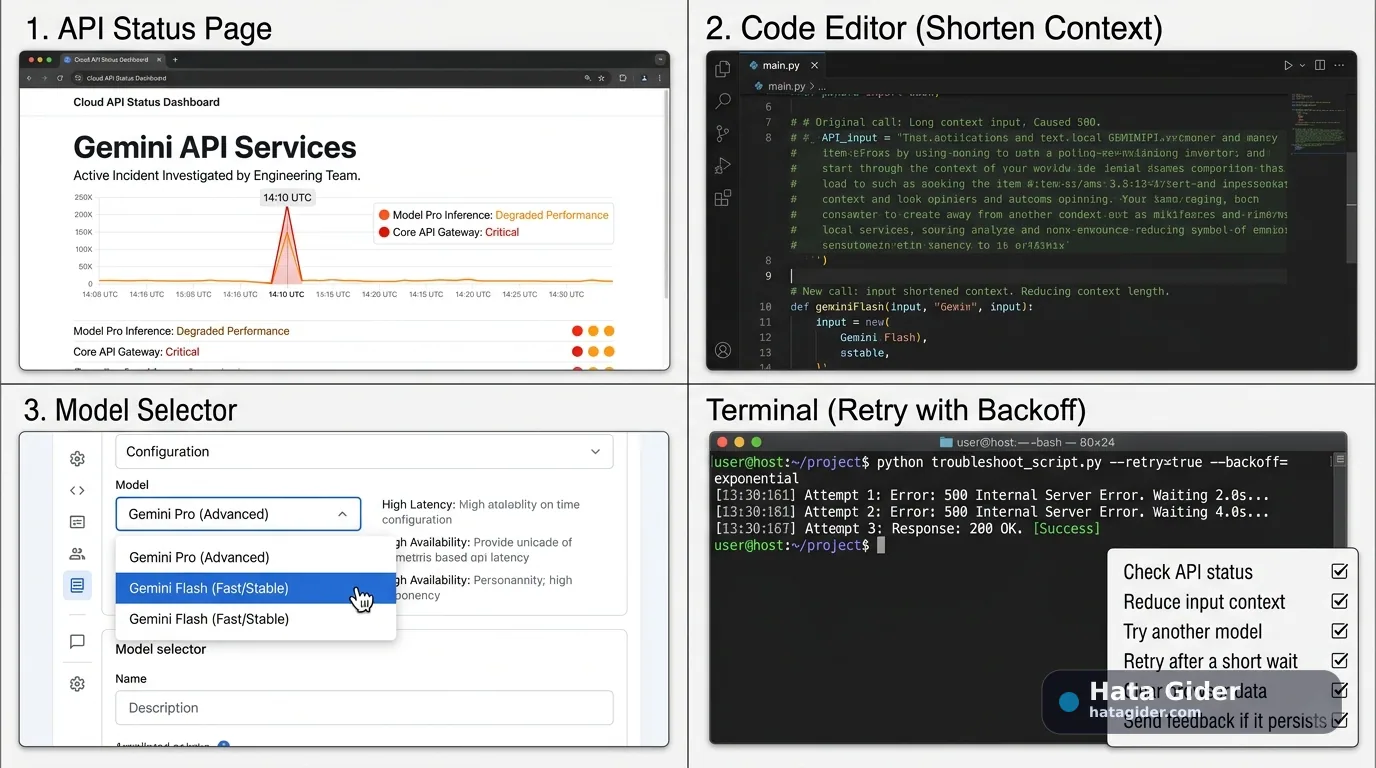Click the terminal prompt cursor line
Viewport: 1376px width, 768px height.
(800, 546)
